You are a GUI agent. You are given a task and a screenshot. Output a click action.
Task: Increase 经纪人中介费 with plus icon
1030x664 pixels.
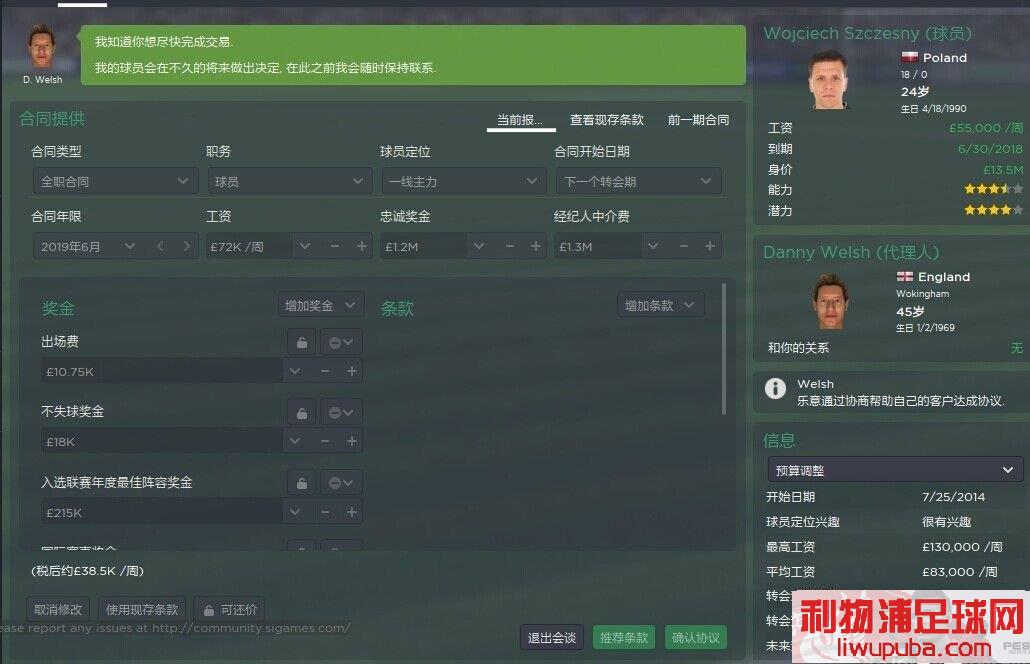coord(710,246)
